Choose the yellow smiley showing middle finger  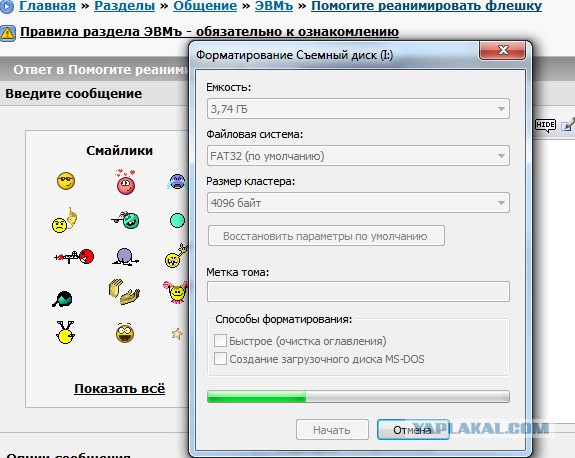65,220
